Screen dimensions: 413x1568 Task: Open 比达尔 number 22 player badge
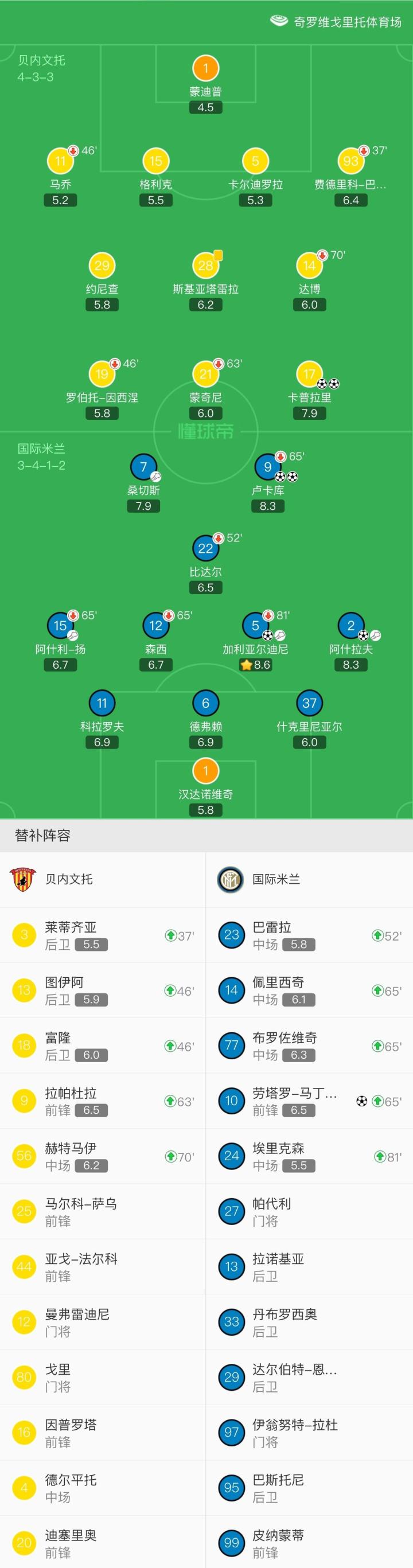click(205, 548)
